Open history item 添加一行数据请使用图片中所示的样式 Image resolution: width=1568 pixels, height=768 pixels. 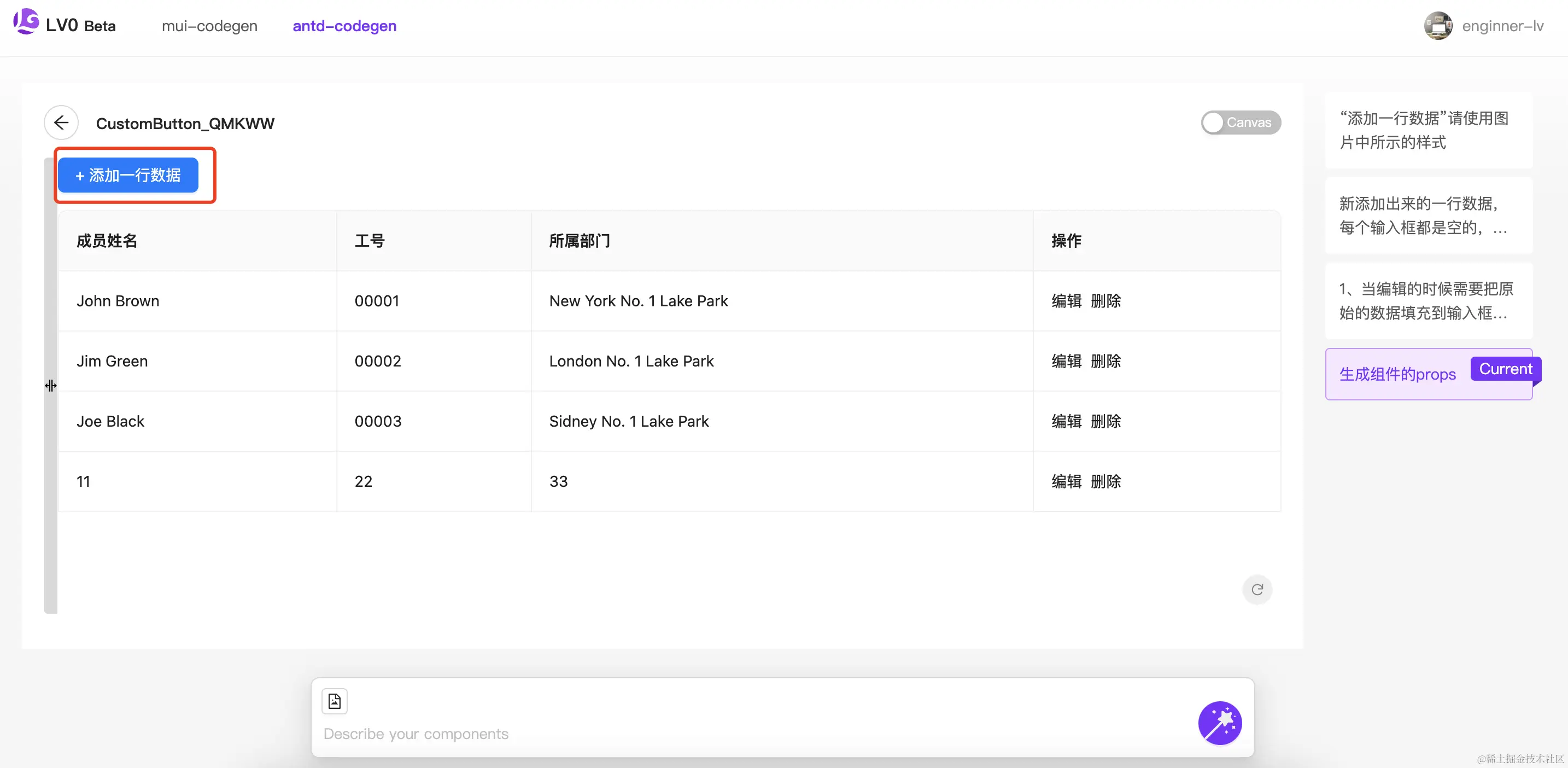1428,130
